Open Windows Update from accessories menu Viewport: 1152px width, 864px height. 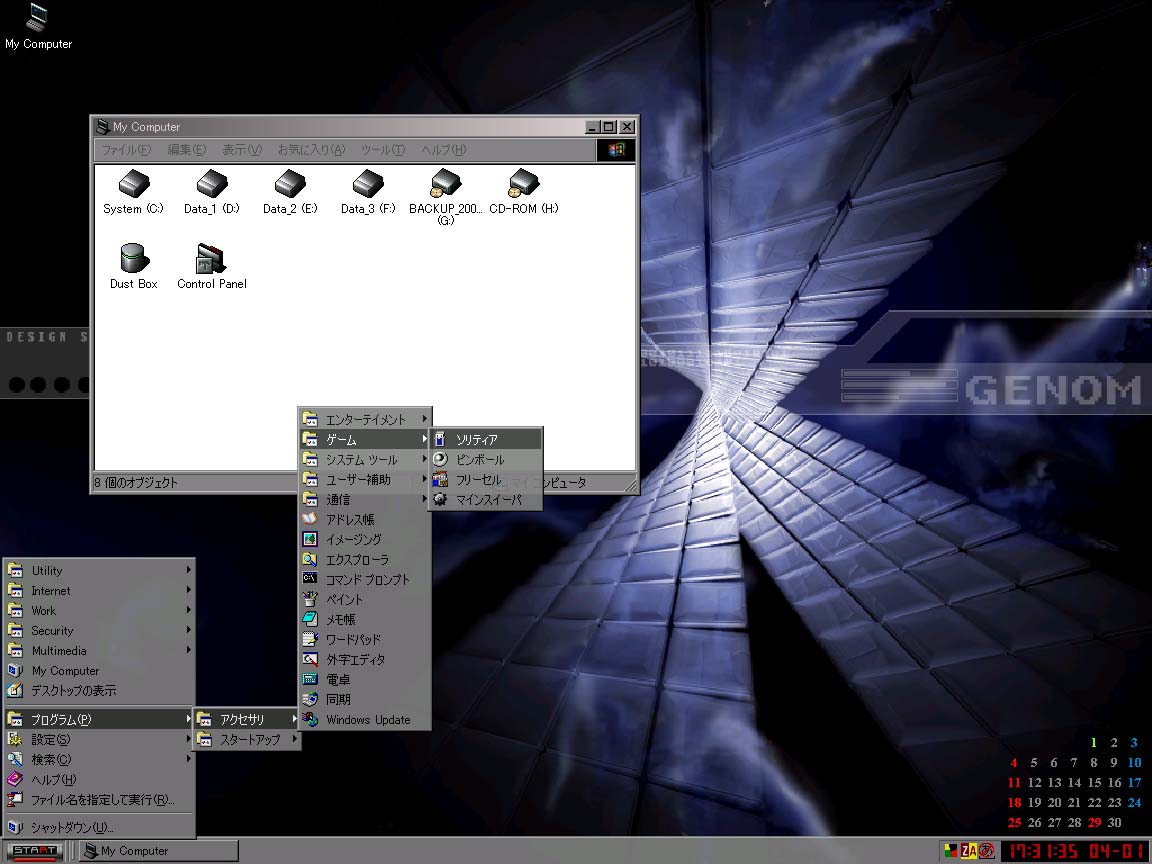(366, 720)
